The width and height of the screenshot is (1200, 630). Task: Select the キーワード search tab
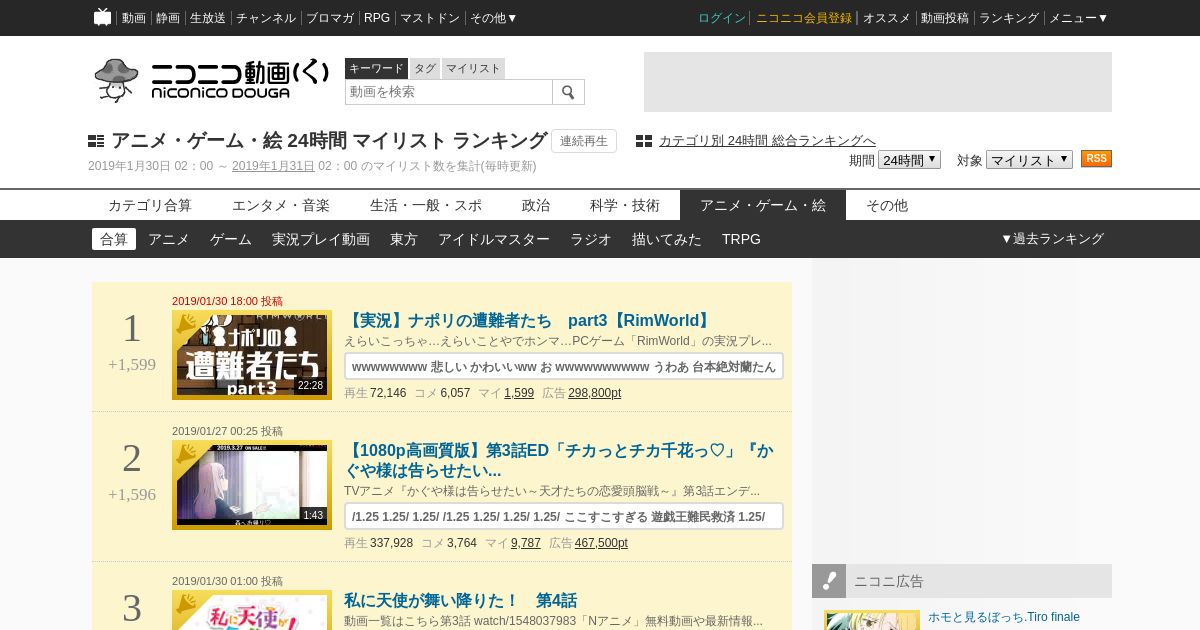click(x=376, y=68)
